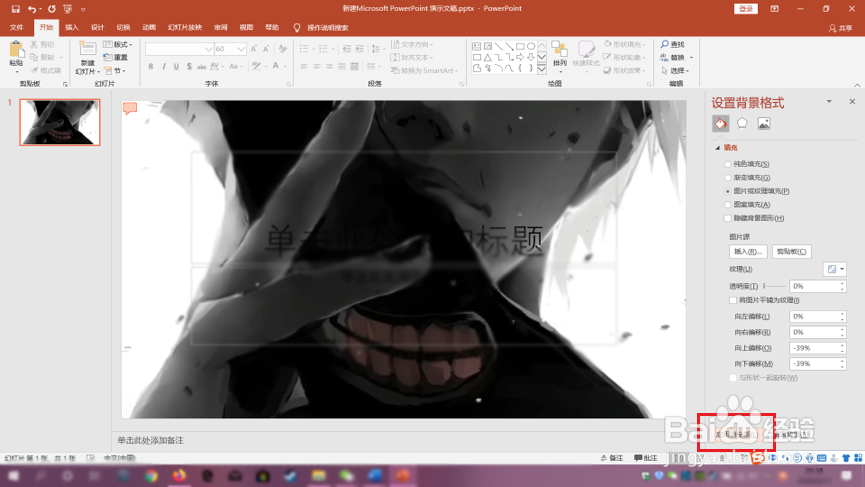Click the Align Left paragraph icon
Viewport: 865px width, 487px height.
click(x=304, y=66)
